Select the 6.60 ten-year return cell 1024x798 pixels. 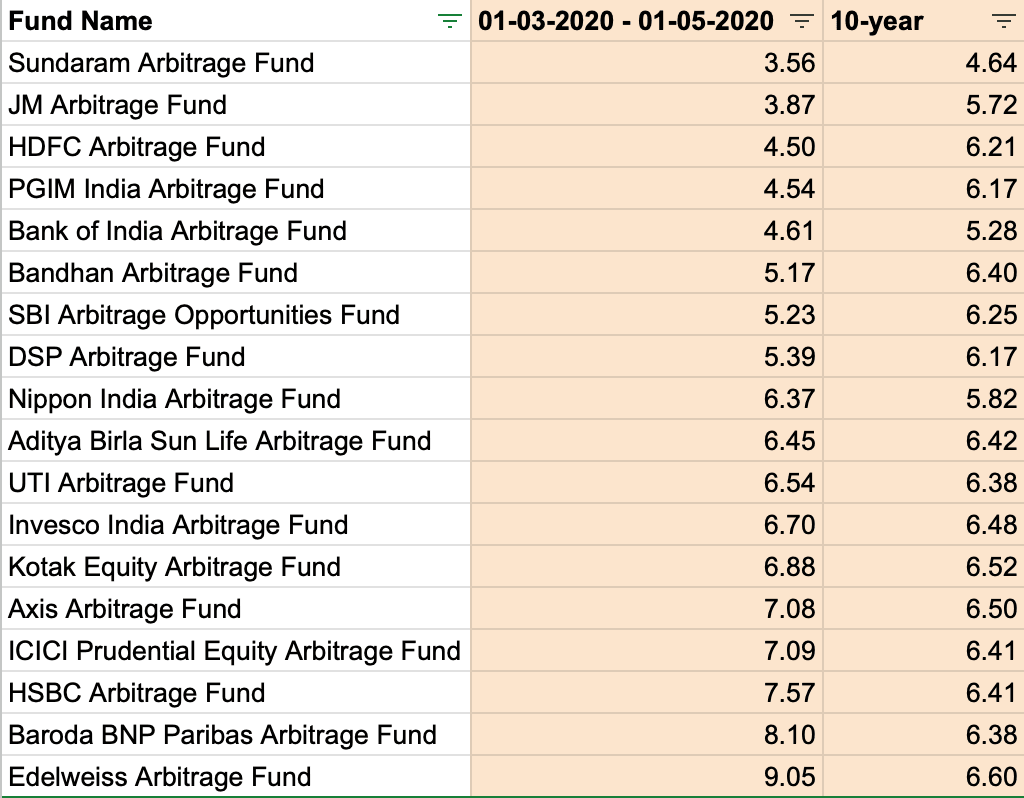(x=991, y=777)
